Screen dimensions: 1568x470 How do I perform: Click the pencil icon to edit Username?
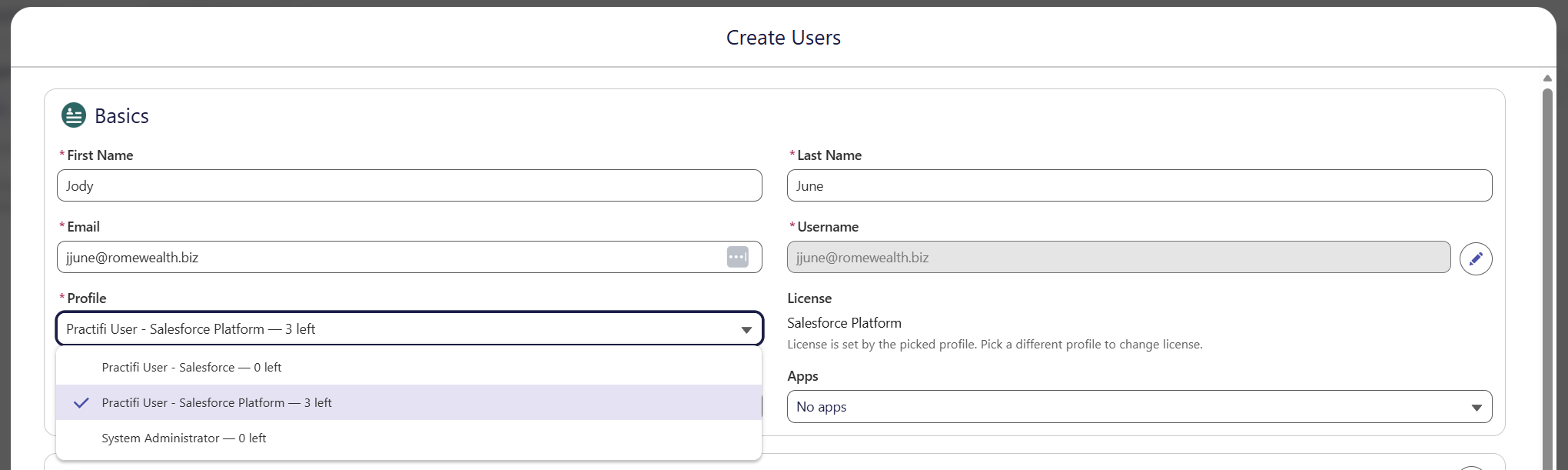point(1476,258)
